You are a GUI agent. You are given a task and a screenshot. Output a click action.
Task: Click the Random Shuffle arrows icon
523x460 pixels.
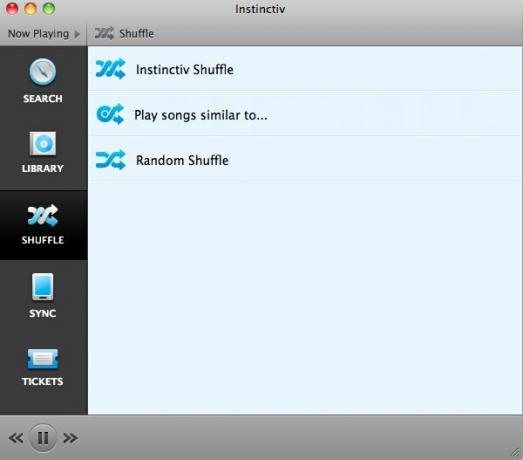[x=111, y=160]
